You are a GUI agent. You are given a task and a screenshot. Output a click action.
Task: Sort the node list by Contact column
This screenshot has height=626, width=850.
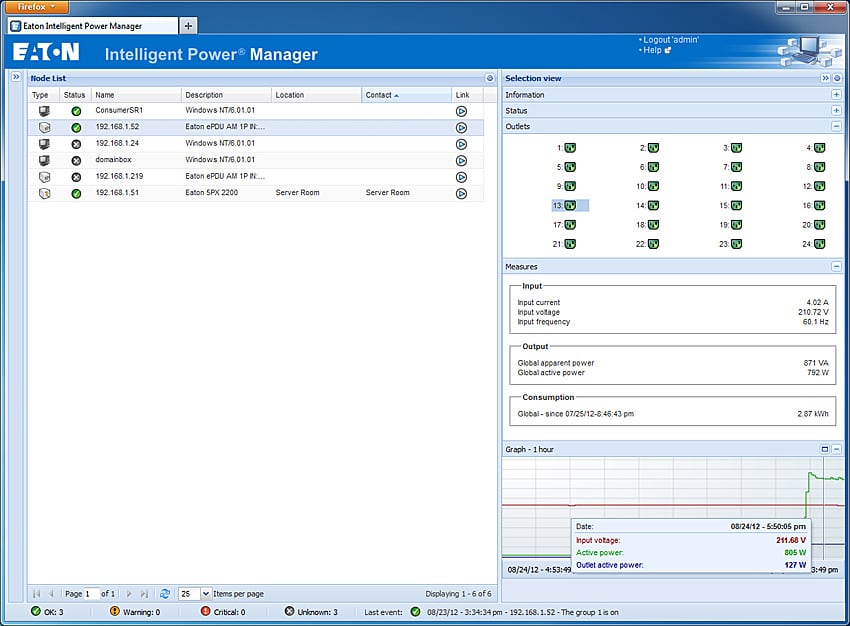406,95
